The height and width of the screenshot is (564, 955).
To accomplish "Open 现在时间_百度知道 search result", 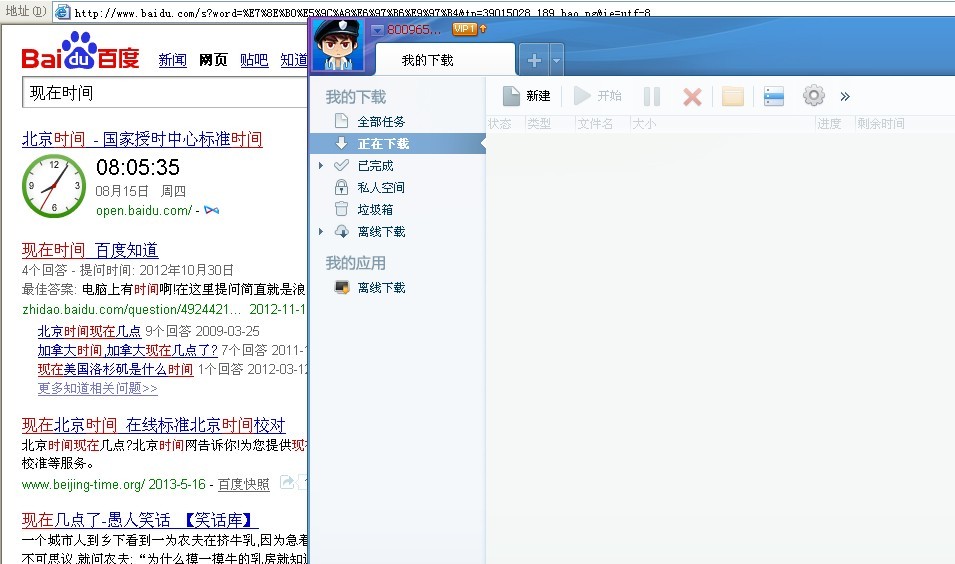I will point(90,250).
